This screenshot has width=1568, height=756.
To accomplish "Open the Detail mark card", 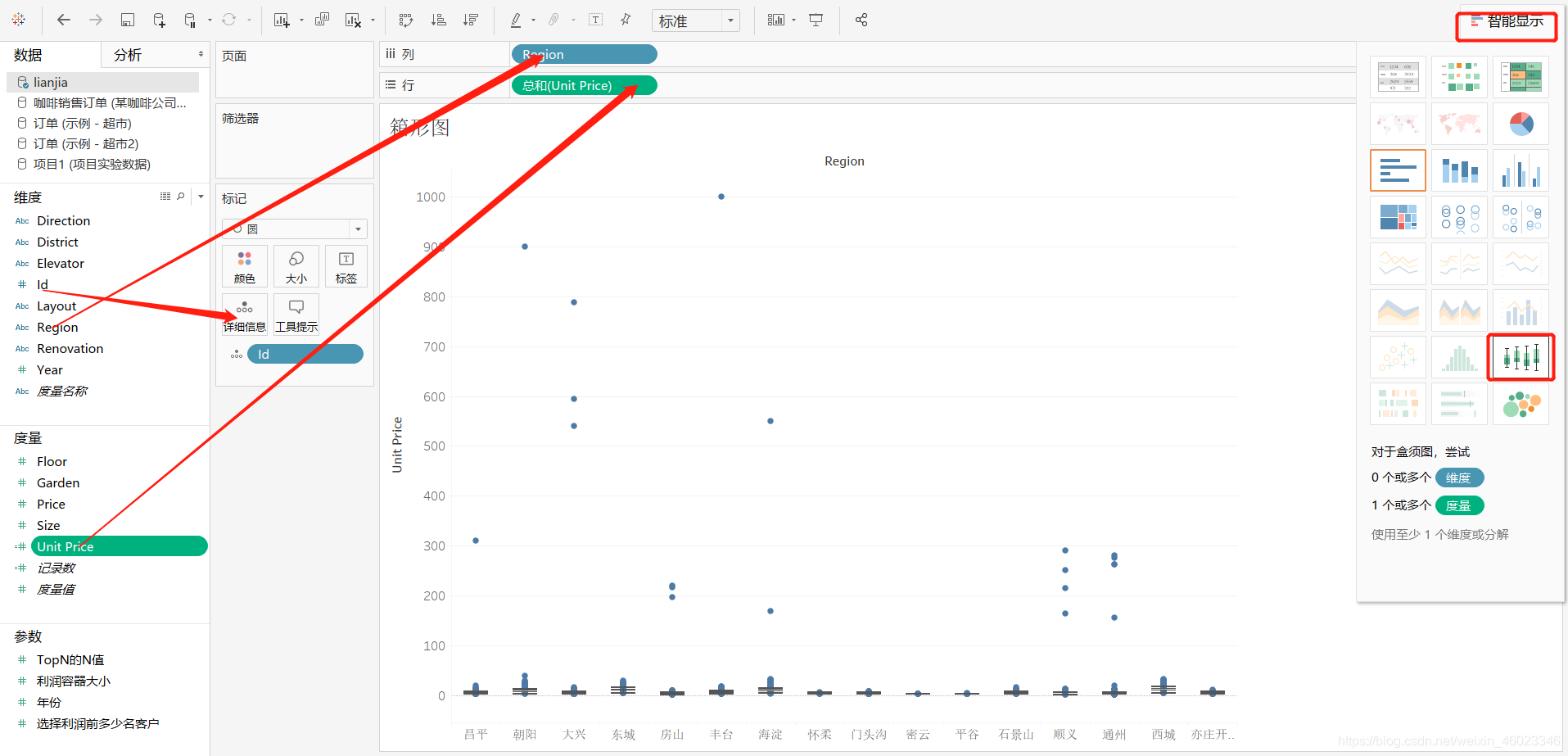I will [x=245, y=315].
